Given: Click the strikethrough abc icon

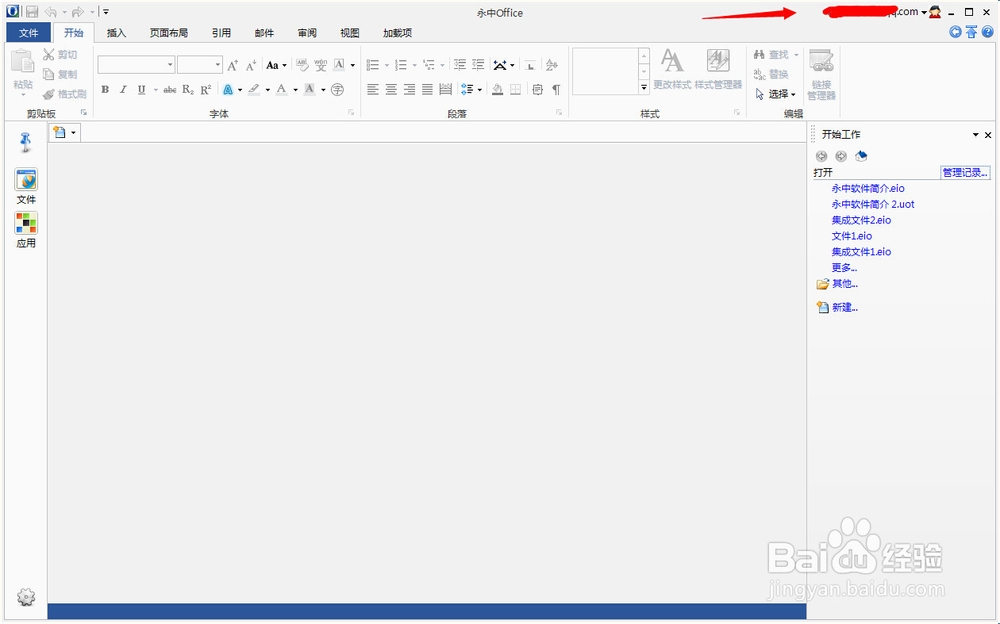Looking at the screenshot, I should point(170,90).
